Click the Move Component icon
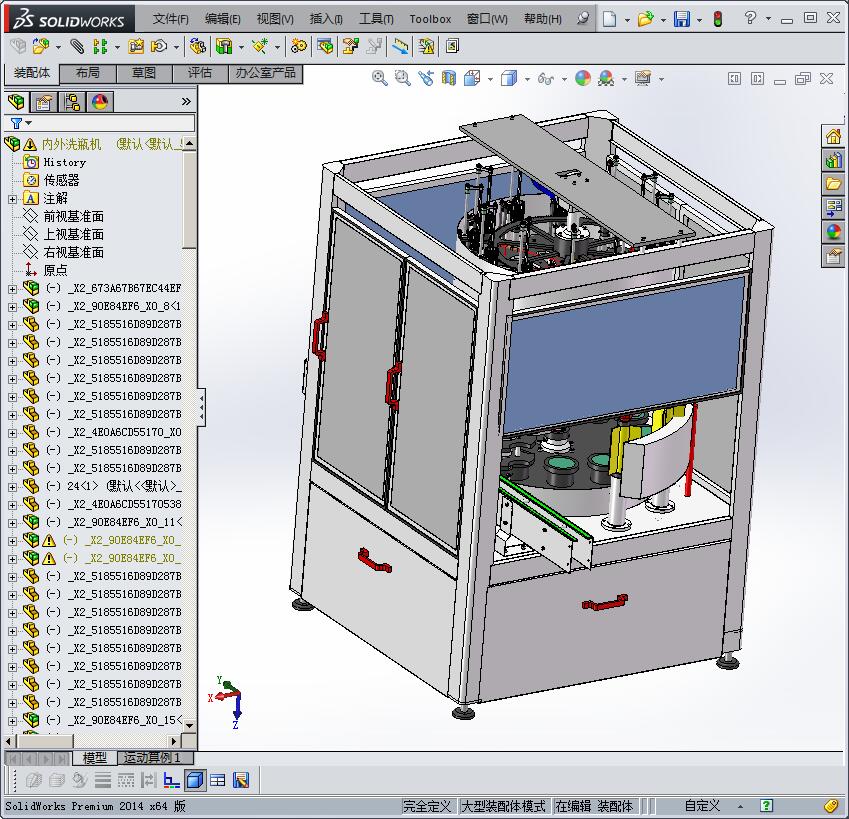The width and height of the screenshot is (849, 819). pos(159,47)
